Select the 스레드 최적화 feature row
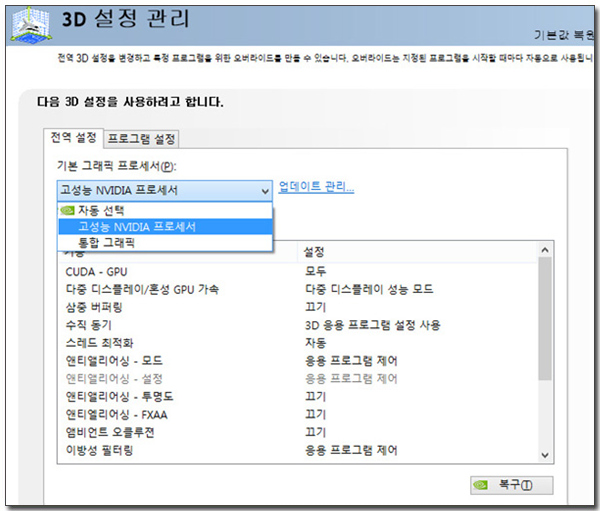The height and width of the screenshot is (511, 600). coord(298,343)
